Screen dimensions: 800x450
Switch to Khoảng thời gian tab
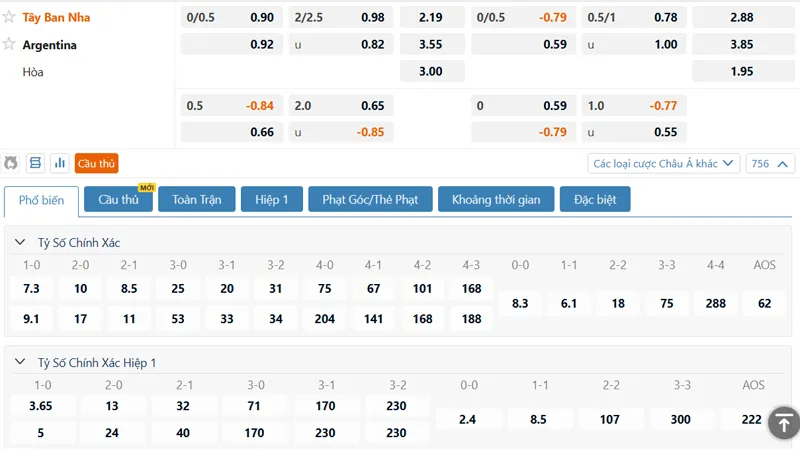(496, 199)
